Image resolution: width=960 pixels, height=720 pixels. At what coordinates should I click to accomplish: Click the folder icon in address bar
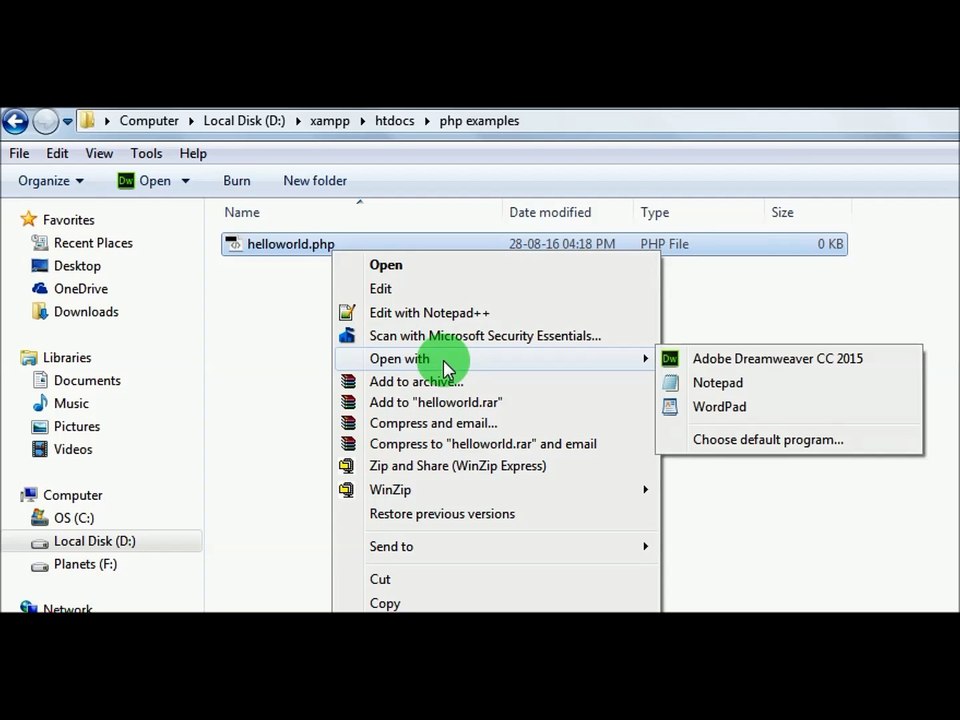pyautogui.click(x=88, y=120)
